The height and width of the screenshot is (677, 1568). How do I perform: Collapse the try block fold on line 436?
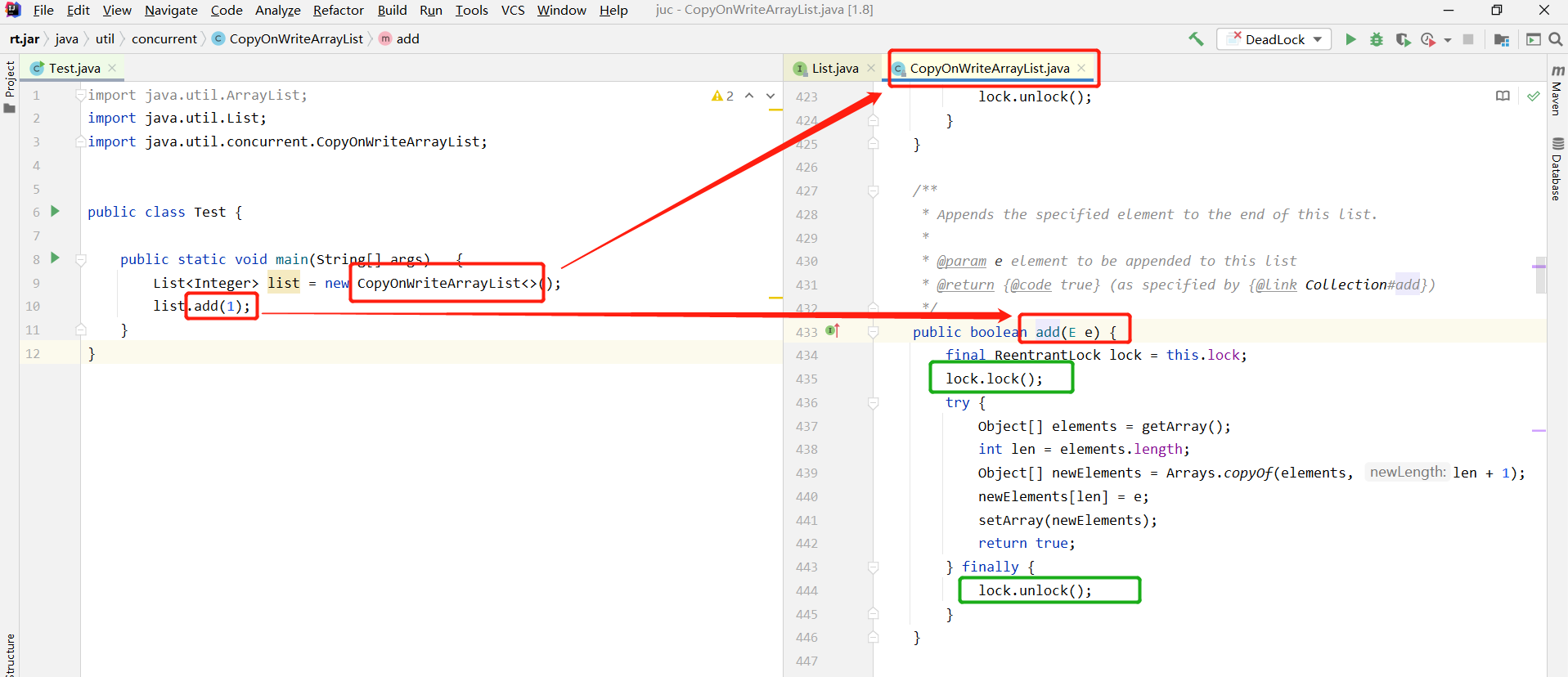(x=873, y=402)
